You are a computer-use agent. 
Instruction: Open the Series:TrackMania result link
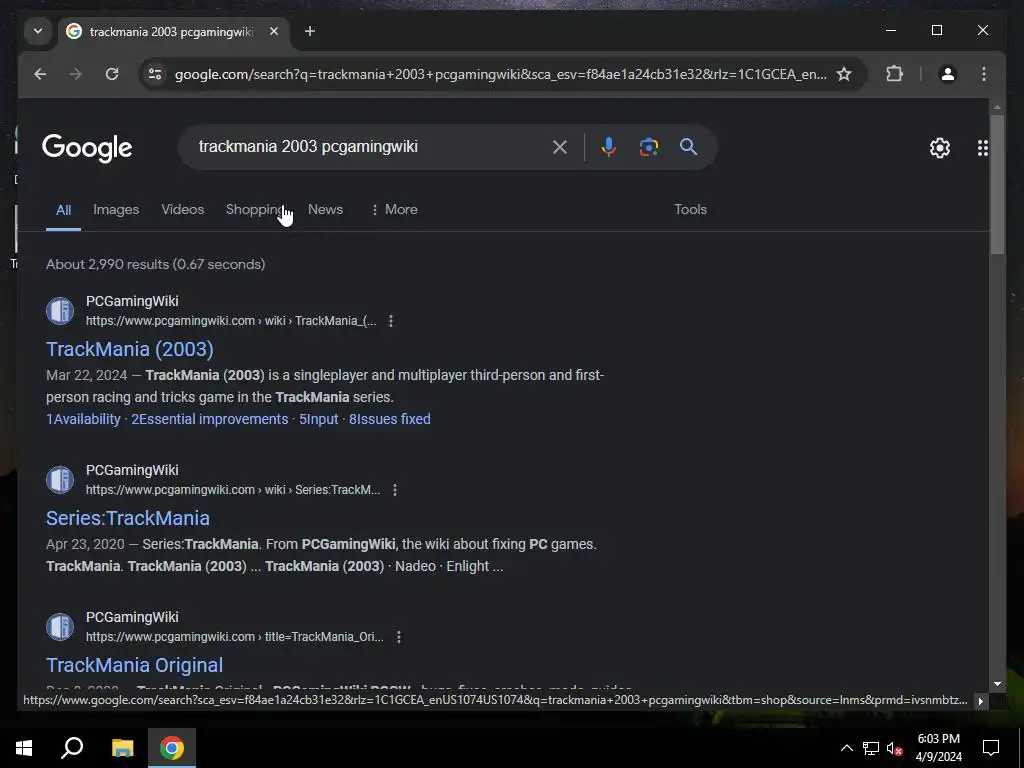click(x=128, y=519)
